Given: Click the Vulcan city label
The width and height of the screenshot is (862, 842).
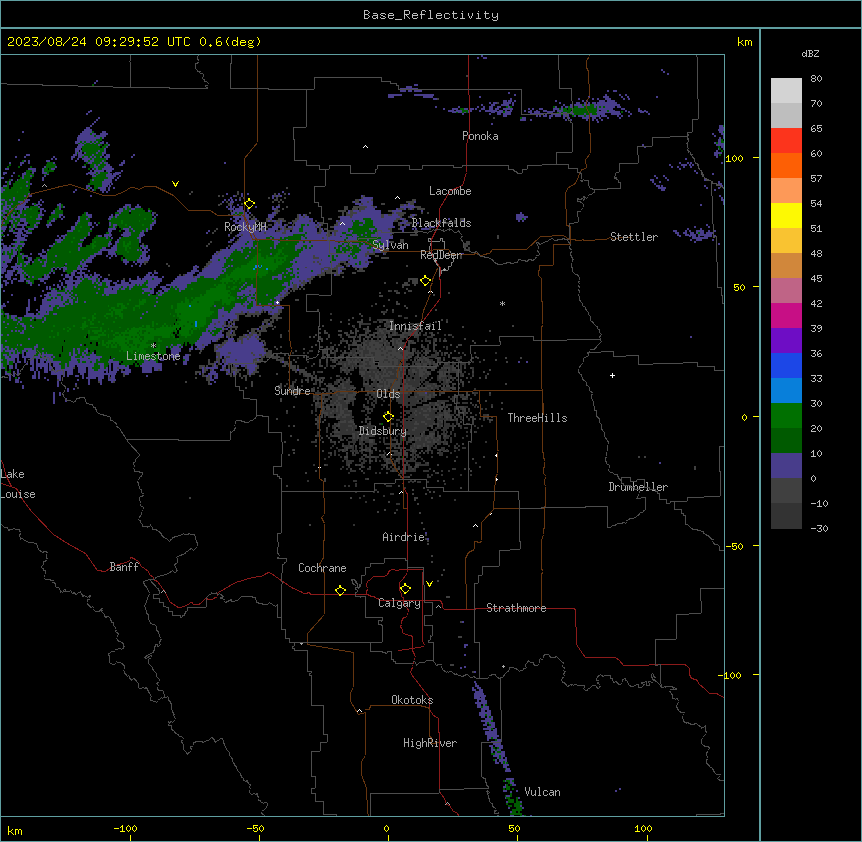Looking at the screenshot, I should pyautogui.click(x=543, y=792).
